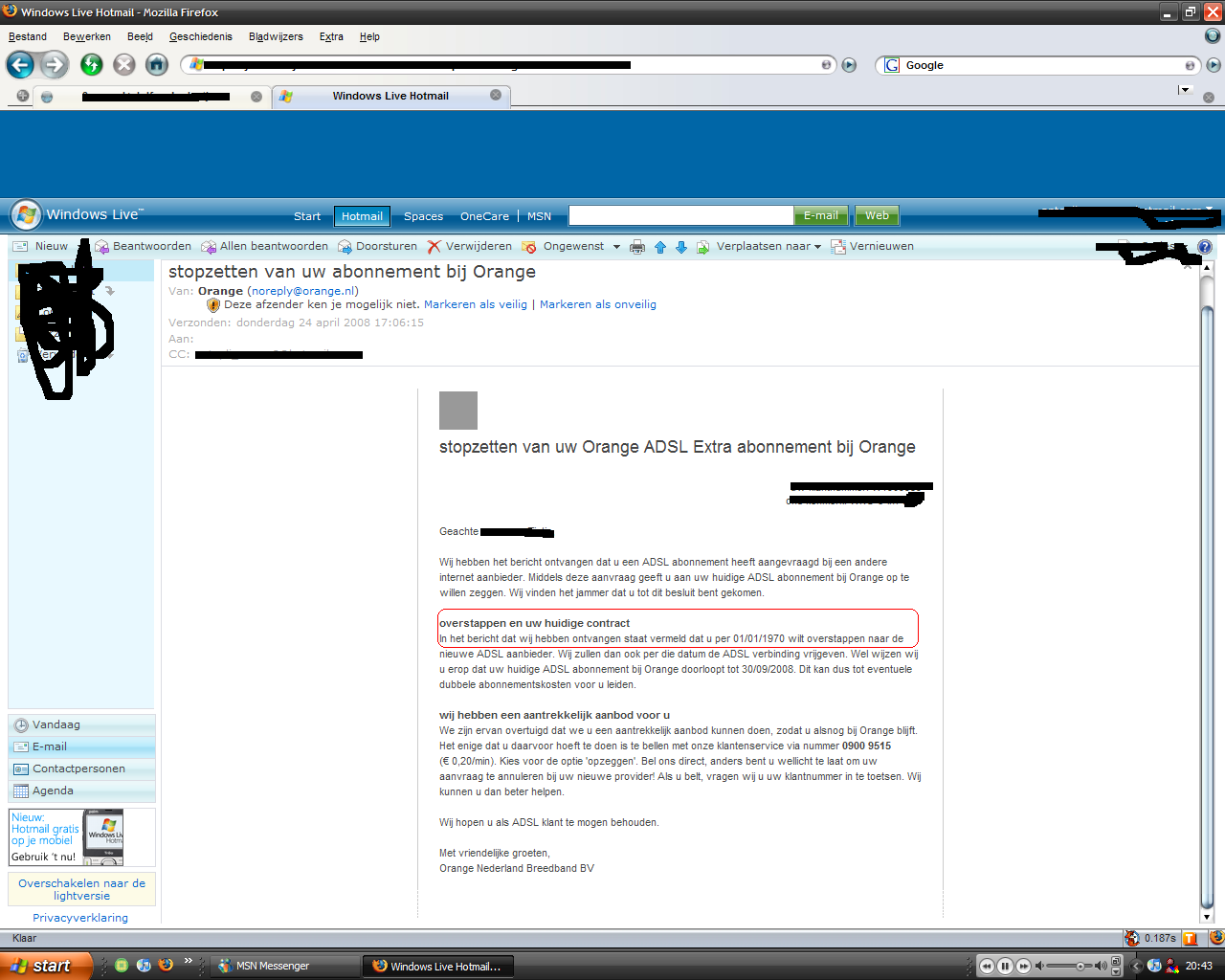Click Markeren als onveilig link
This screenshot has width=1225, height=980.
click(x=598, y=304)
